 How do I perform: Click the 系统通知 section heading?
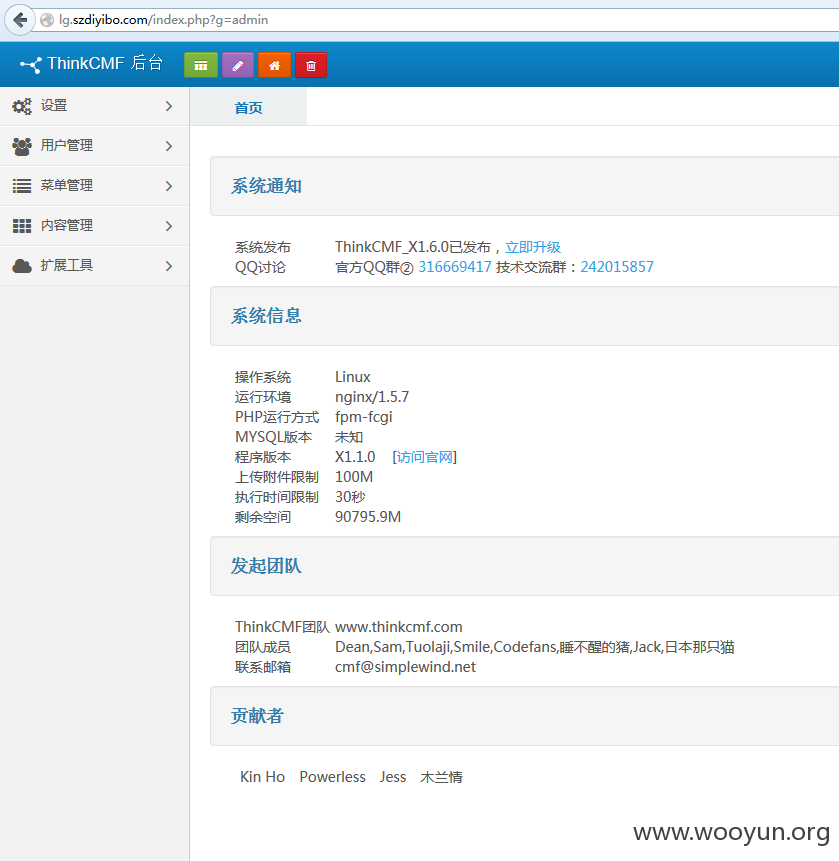pos(266,186)
